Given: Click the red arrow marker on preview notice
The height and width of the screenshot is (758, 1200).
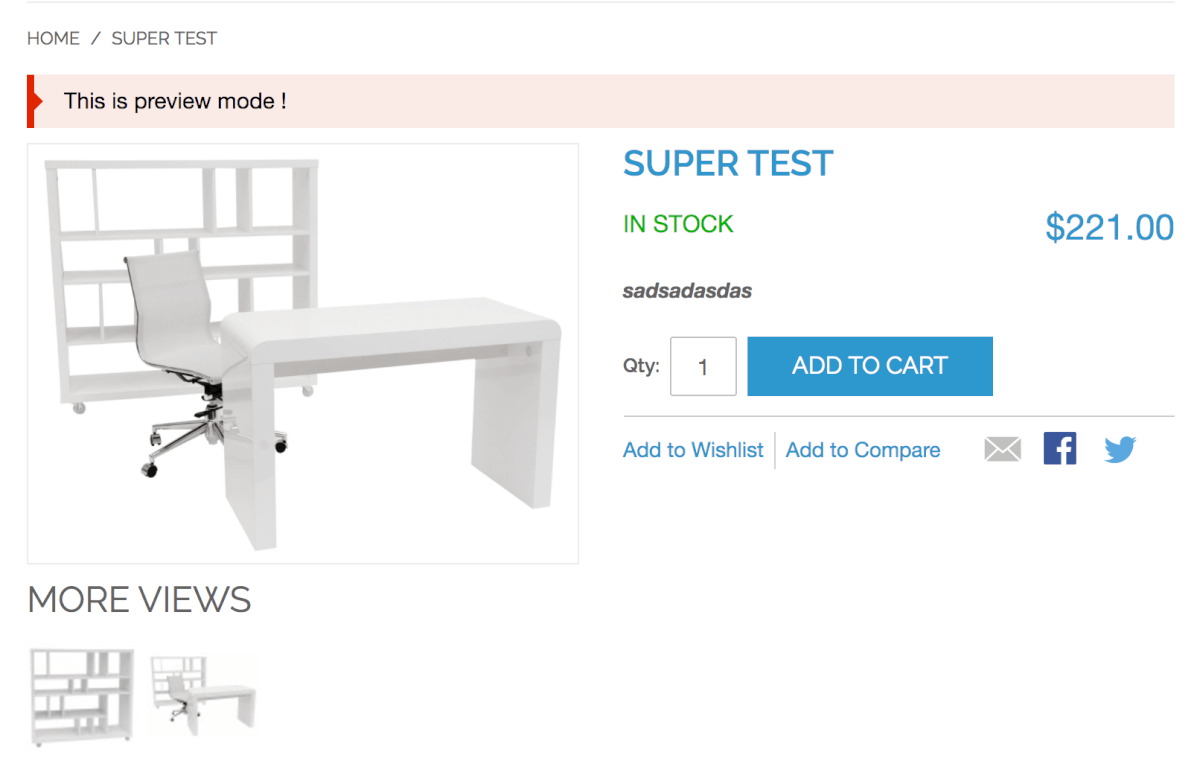Looking at the screenshot, I should pos(34,101).
